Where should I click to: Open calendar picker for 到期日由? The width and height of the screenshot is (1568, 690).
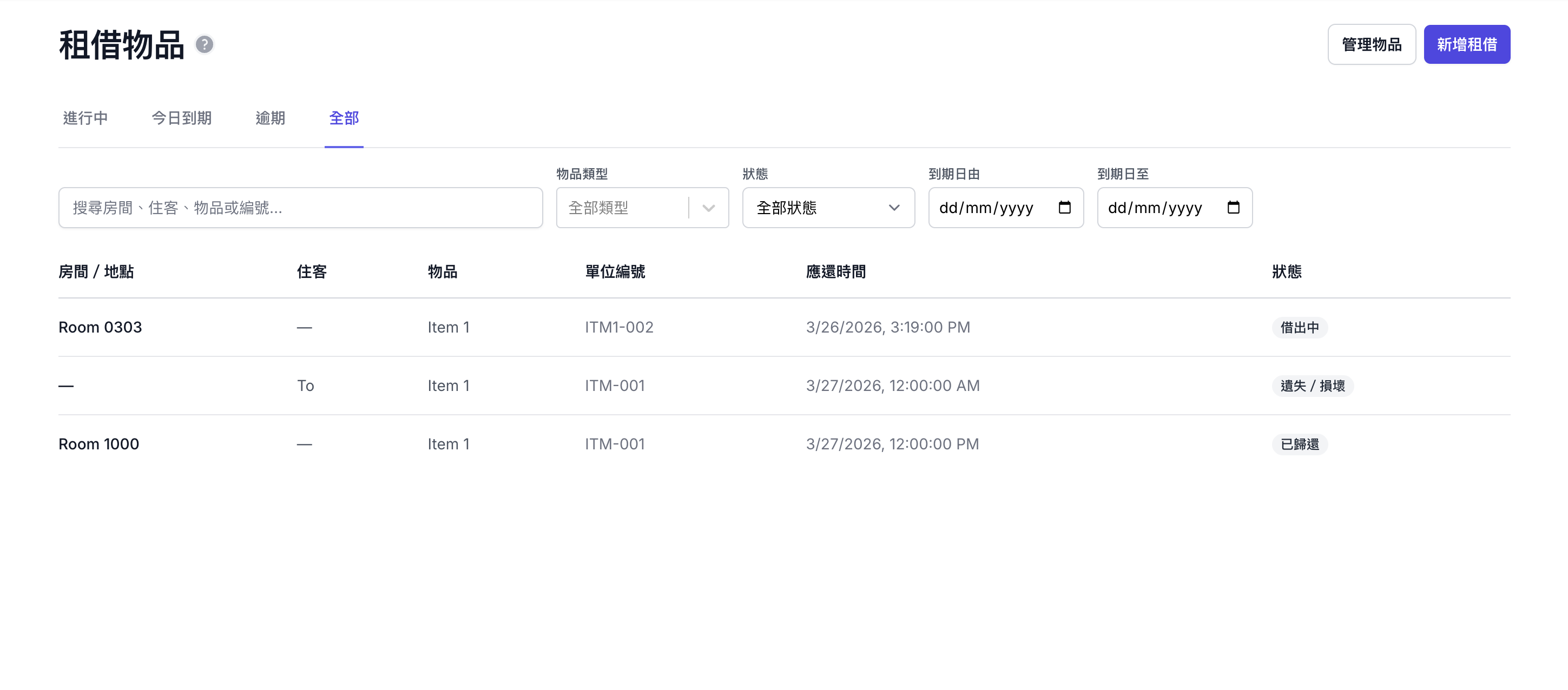pyautogui.click(x=1064, y=208)
